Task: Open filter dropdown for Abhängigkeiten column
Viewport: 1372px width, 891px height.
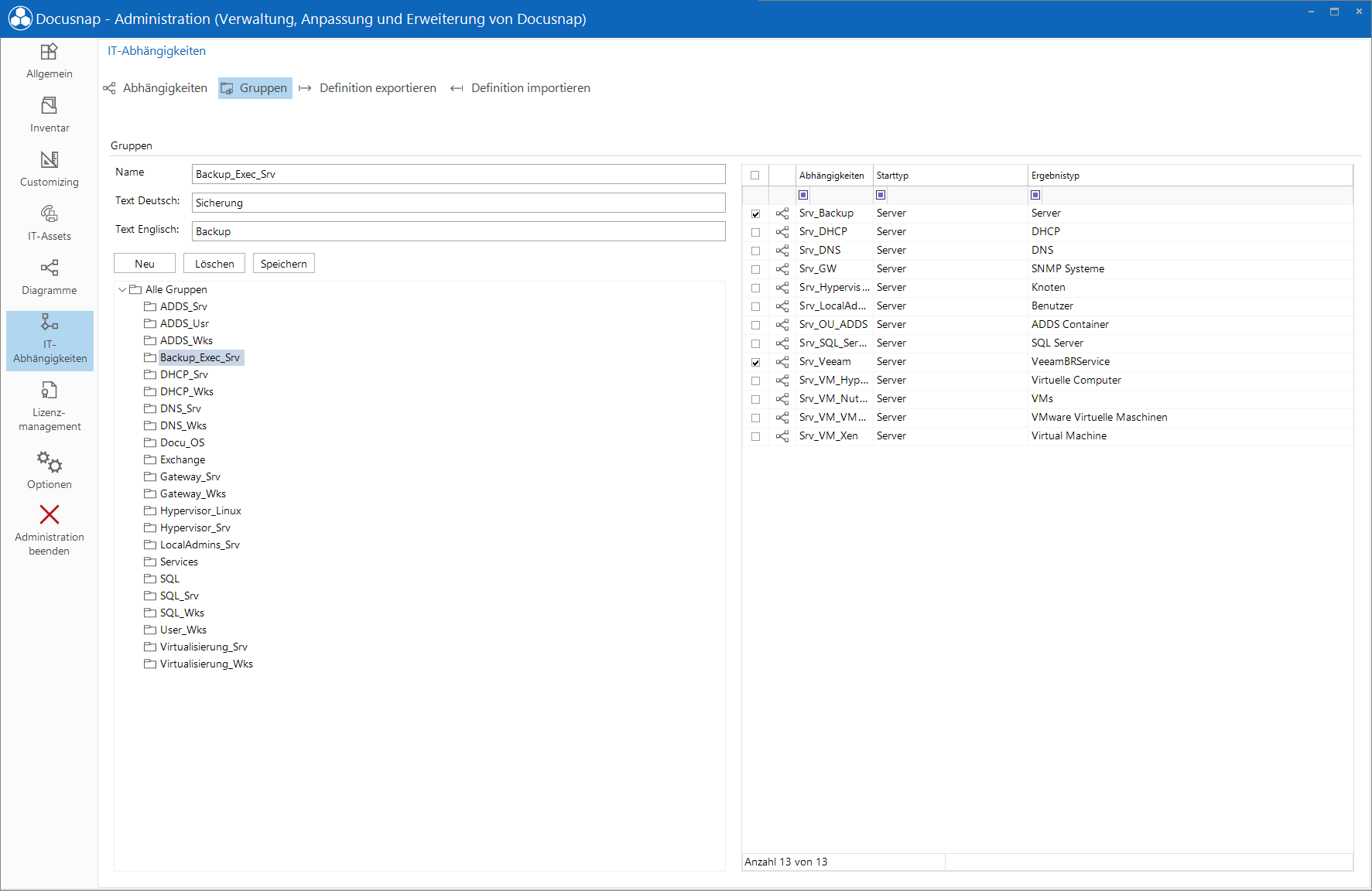Action: [803, 195]
